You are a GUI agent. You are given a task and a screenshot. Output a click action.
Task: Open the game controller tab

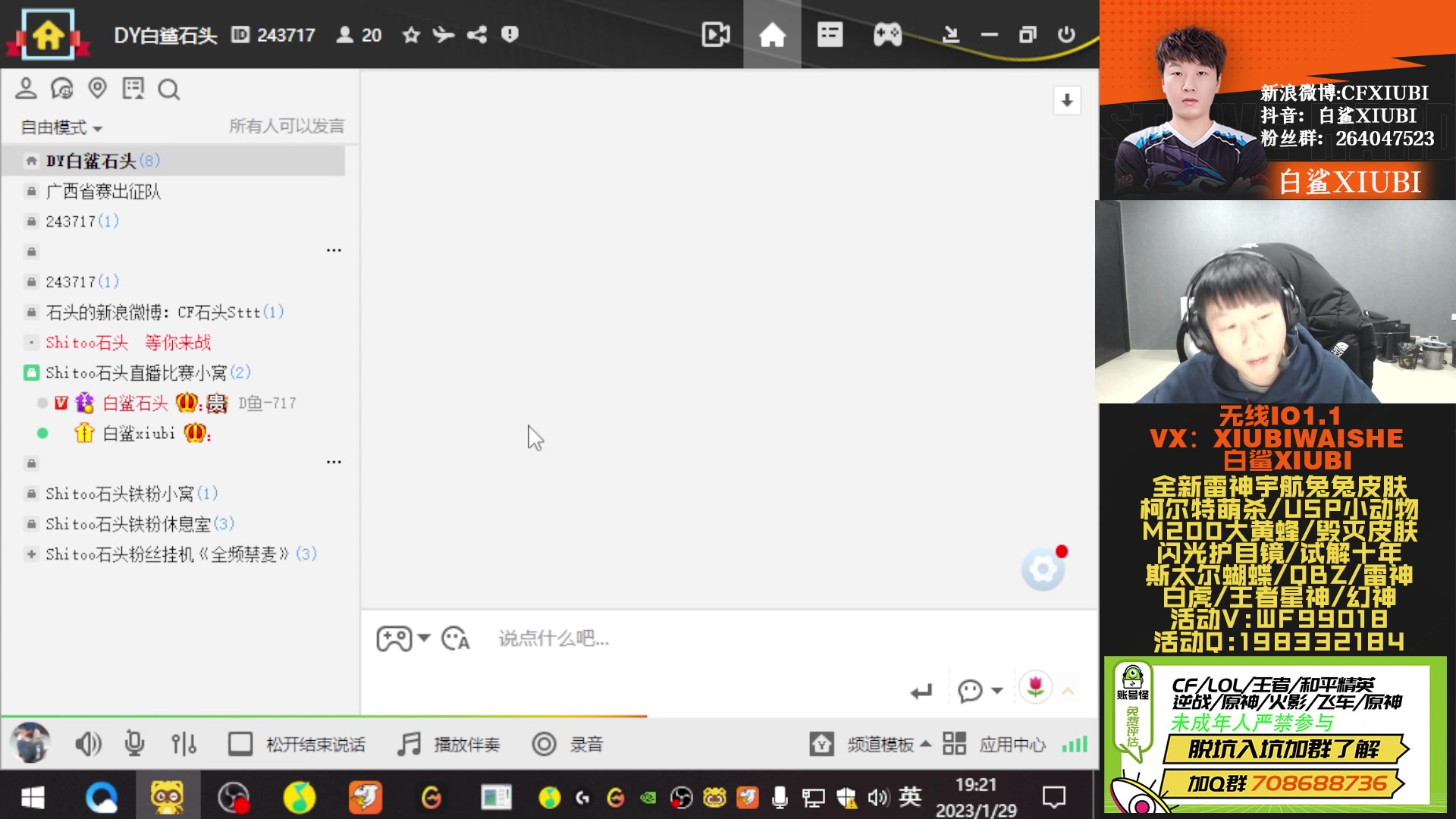(x=887, y=35)
